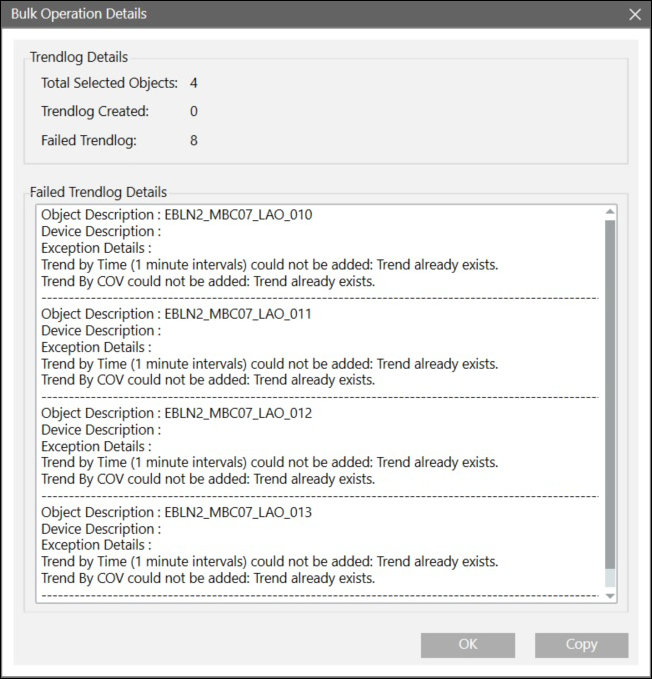
Task: Click the Trendlog Created value 0
Action: tap(194, 112)
